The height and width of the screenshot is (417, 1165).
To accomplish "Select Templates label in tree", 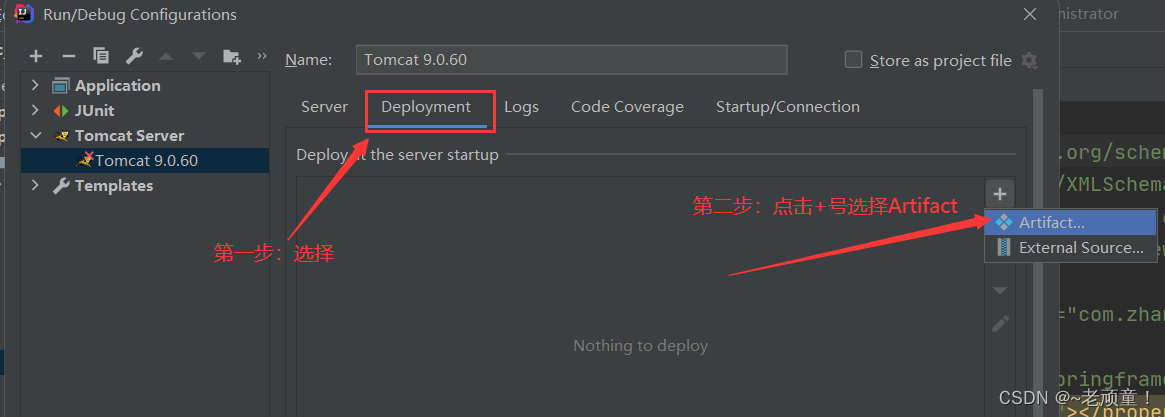I will pyautogui.click(x=114, y=186).
